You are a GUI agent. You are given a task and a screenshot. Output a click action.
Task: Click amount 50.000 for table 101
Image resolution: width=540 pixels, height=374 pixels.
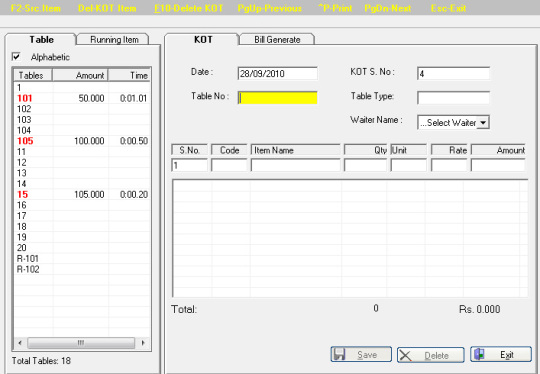point(91,98)
